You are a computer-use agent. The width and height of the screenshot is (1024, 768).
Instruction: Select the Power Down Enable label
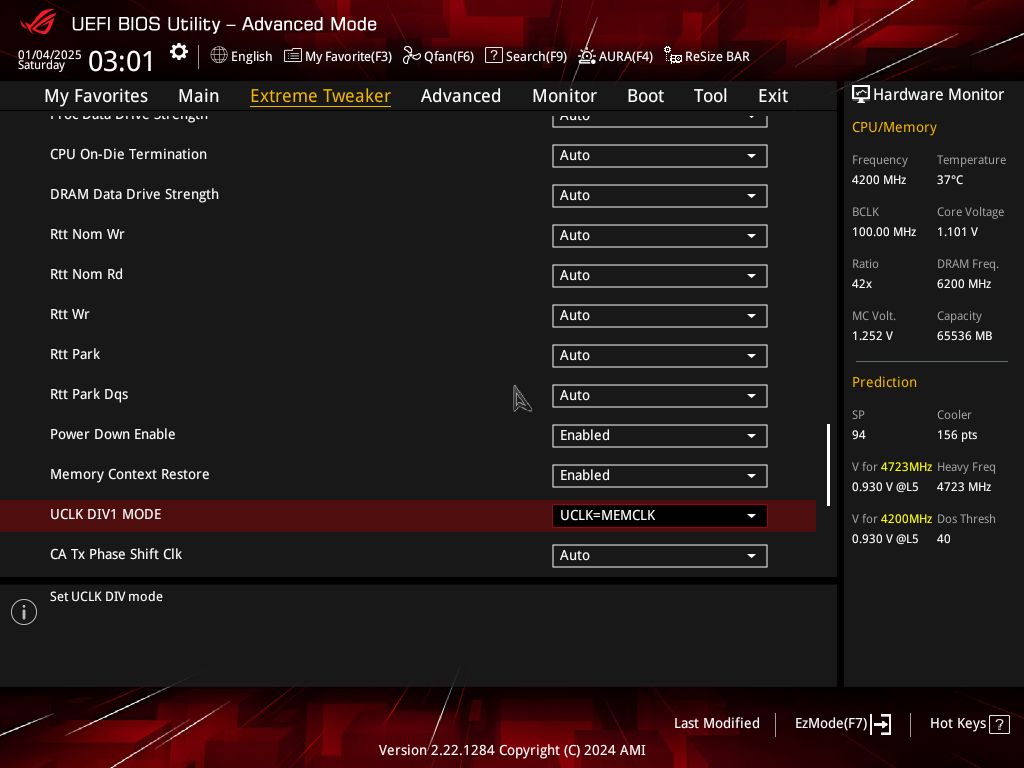click(x=112, y=434)
